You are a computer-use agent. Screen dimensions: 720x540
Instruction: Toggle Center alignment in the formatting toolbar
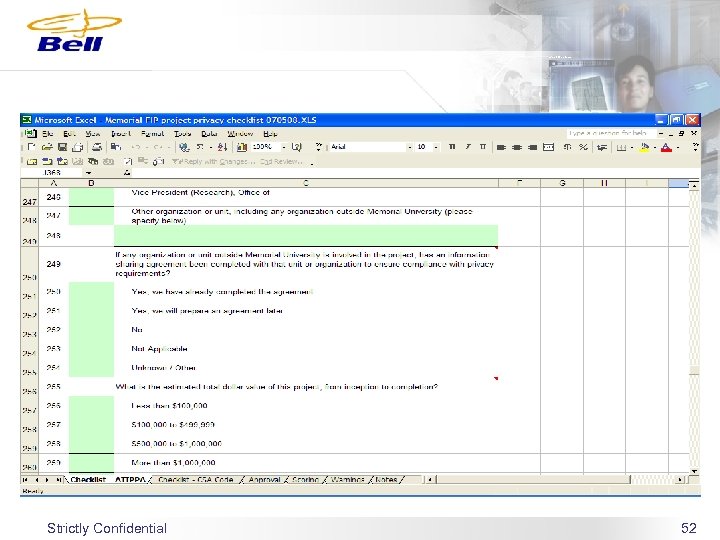(517, 147)
